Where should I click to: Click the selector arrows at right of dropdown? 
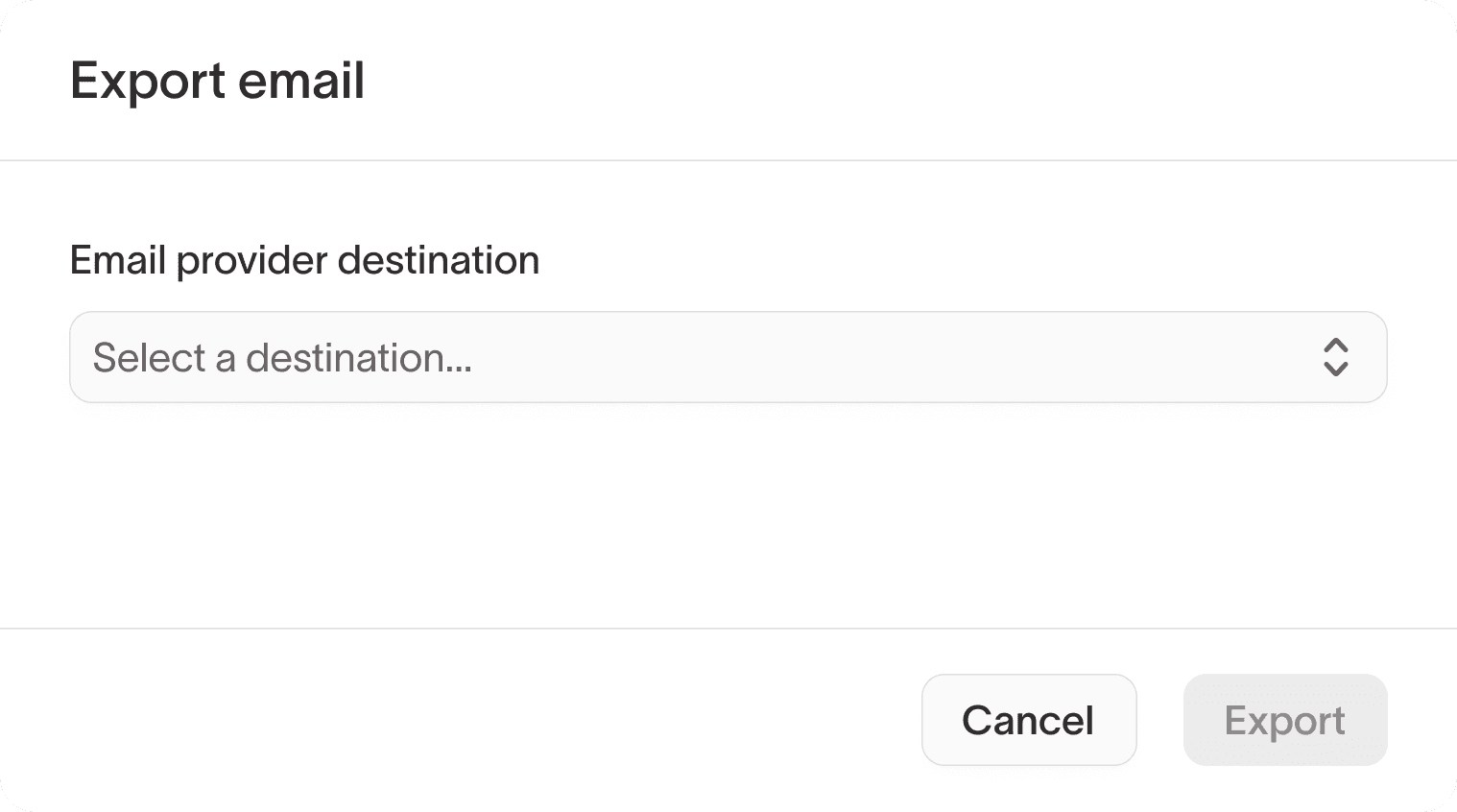1335,357
